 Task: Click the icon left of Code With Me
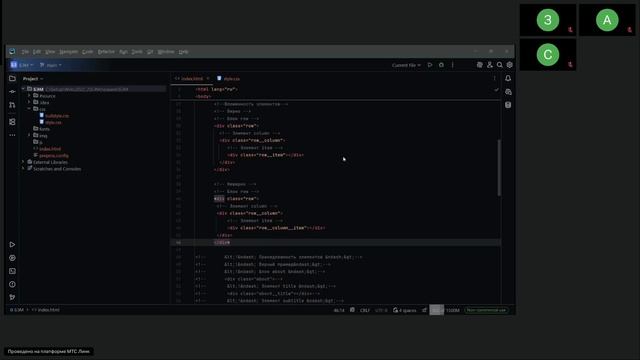coord(480,65)
